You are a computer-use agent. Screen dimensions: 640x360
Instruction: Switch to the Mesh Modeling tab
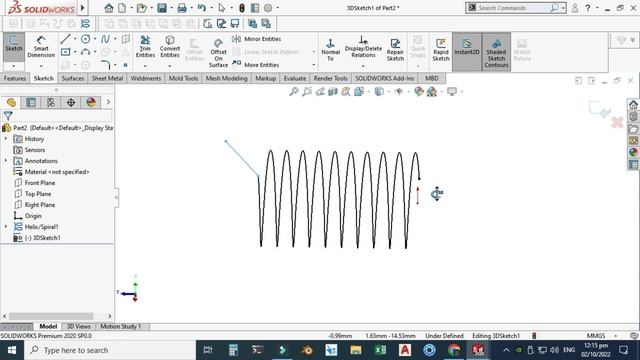tap(227, 78)
